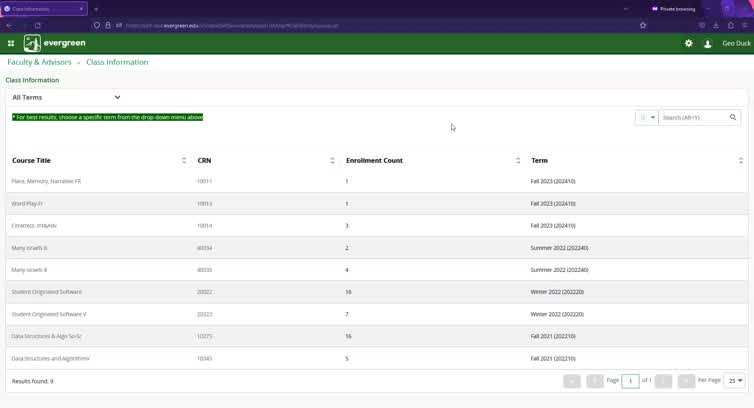Open the apps grid menu icon
This screenshot has width=754, height=408.
11,44
